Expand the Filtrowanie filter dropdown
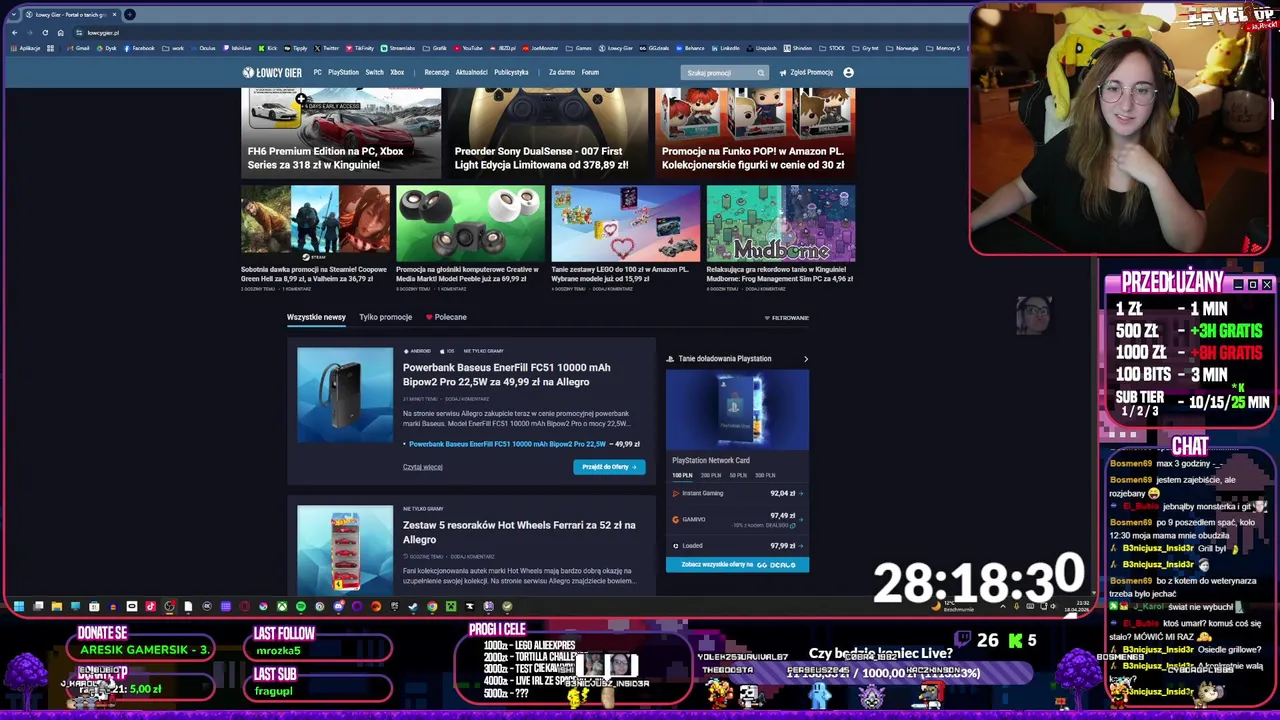This screenshot has width=1280, height=720. pyautogui.click(x=787, y=318)
